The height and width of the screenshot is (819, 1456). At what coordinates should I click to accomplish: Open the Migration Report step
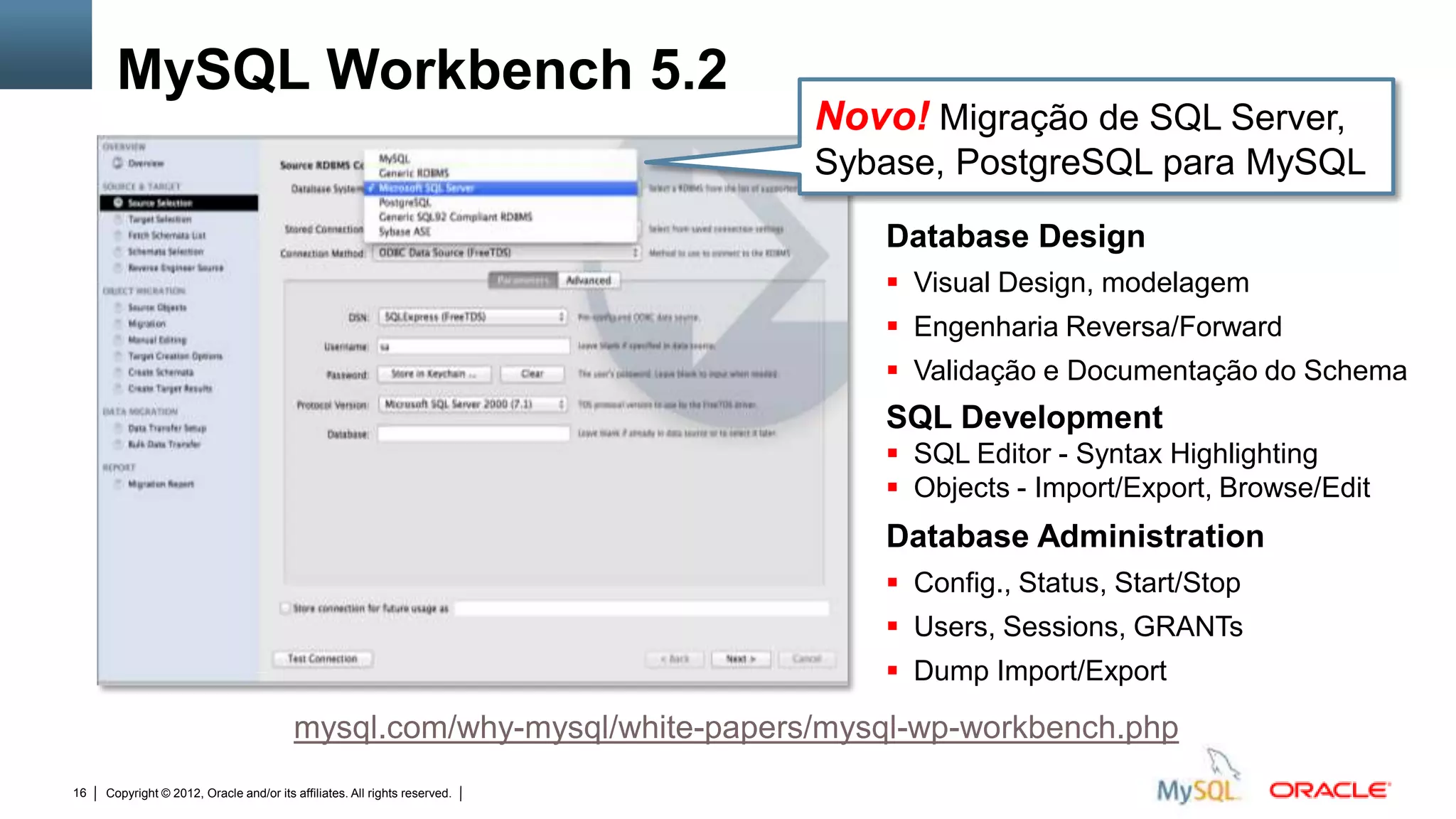161,484
